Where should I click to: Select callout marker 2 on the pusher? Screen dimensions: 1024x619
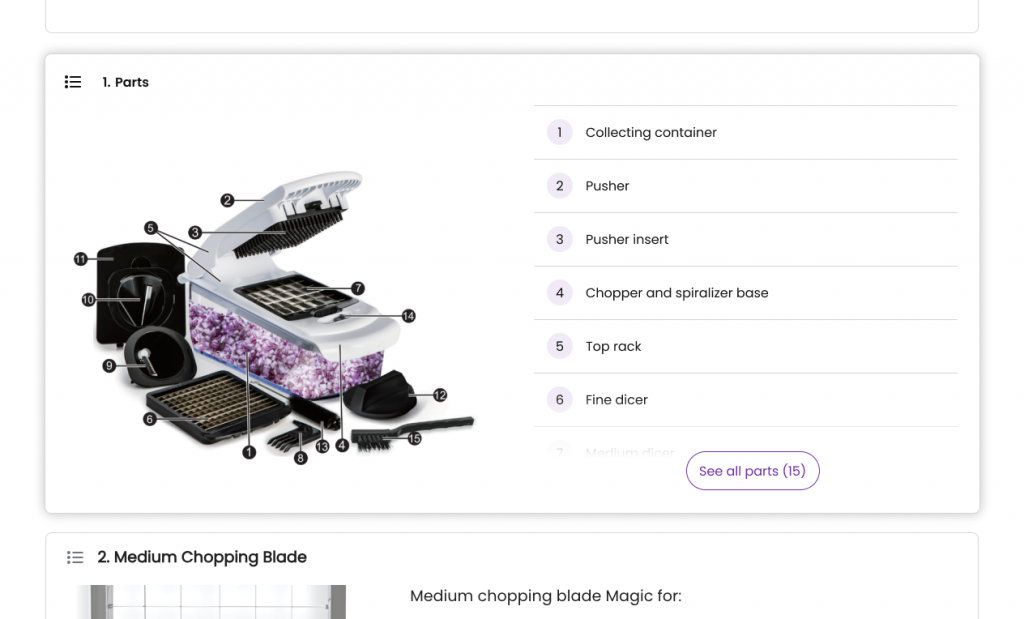pos(227,200)
